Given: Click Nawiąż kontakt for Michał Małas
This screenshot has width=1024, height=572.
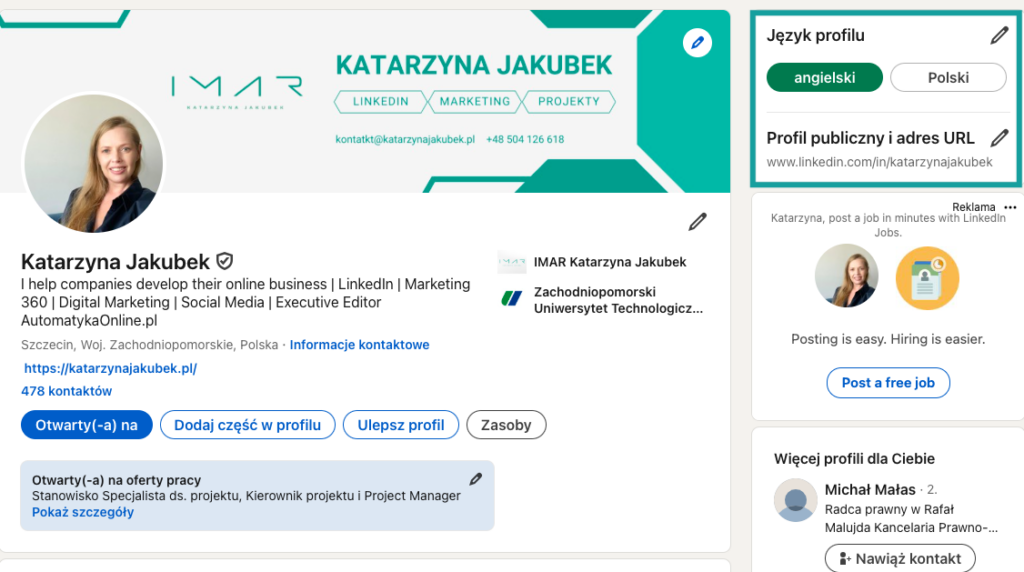Looking at the screenshot, I should [900, 558].
